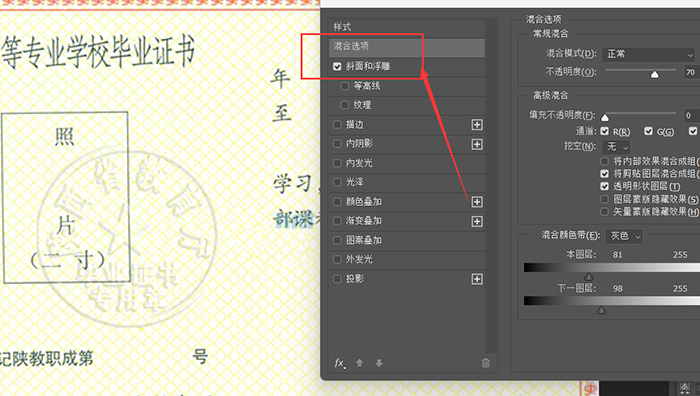This screenshot has height=396, width=700.
Task: Click the fx add style icon
Action: point(339,363)
